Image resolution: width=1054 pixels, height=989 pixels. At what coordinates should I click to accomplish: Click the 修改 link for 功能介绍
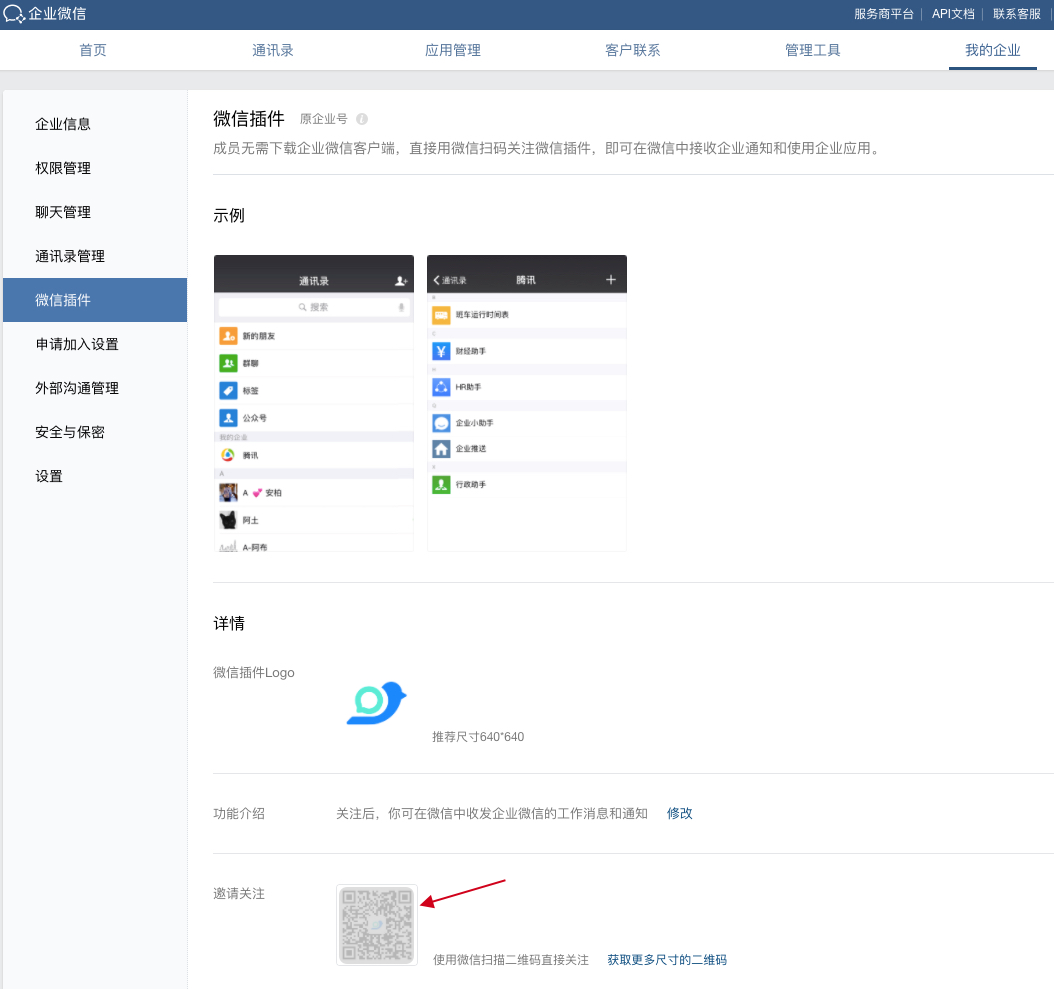pos(680,813)
